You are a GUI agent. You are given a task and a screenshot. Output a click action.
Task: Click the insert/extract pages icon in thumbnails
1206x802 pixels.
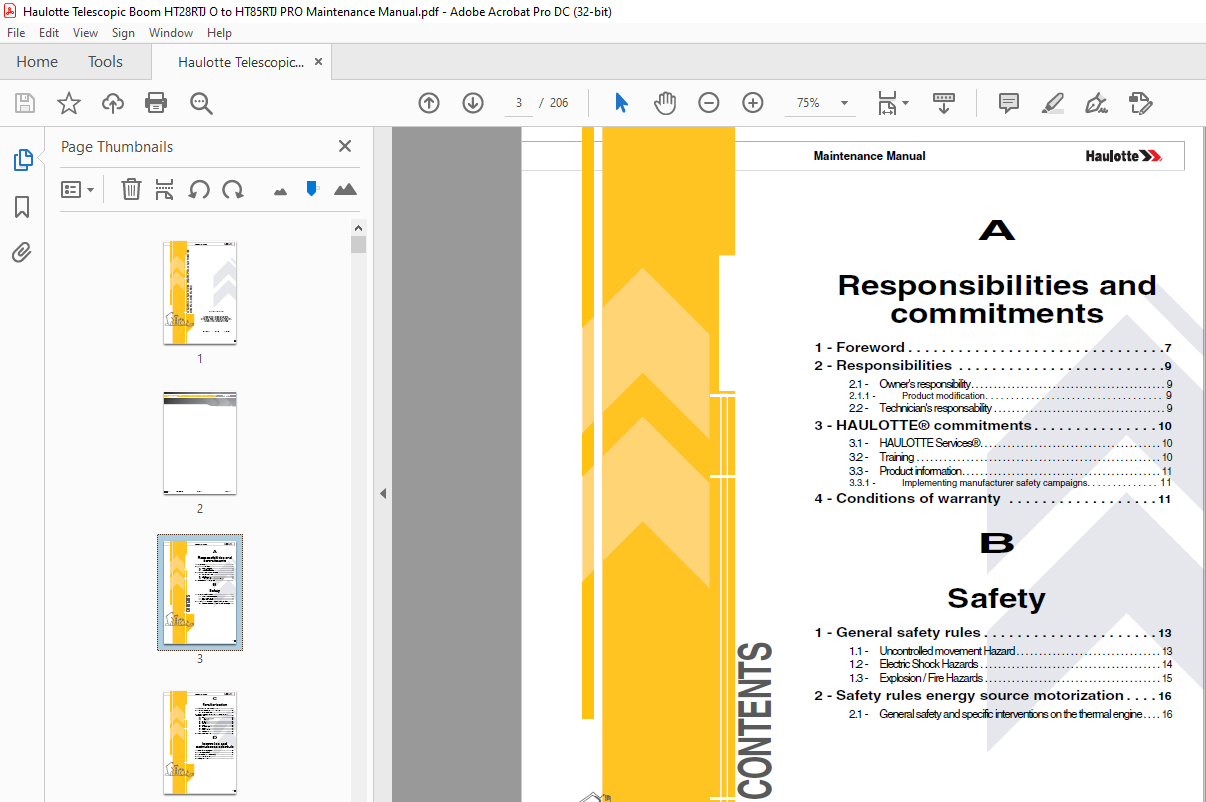click(165, 189)
